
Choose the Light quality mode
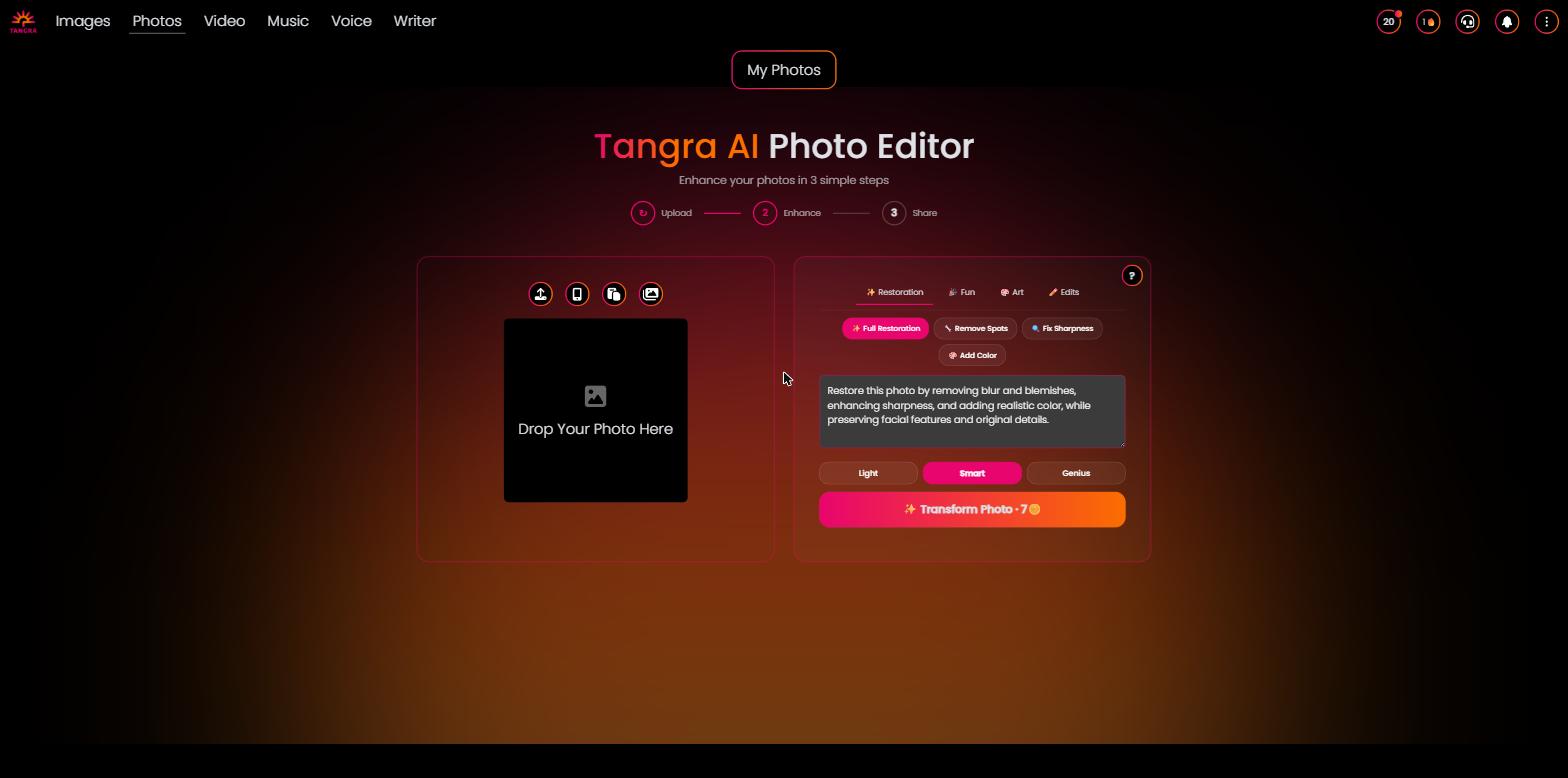click(868, 473)
